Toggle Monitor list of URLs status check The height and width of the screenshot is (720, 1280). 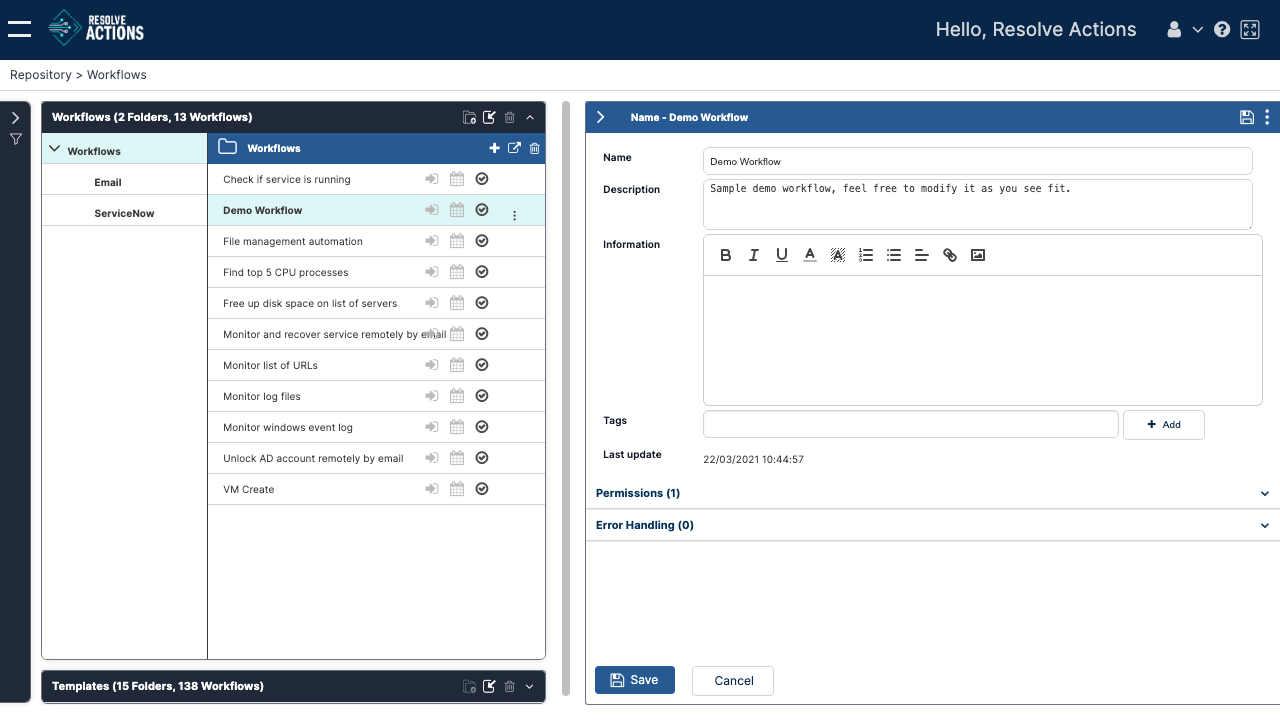pyautogui.click(x=482, y=365)
